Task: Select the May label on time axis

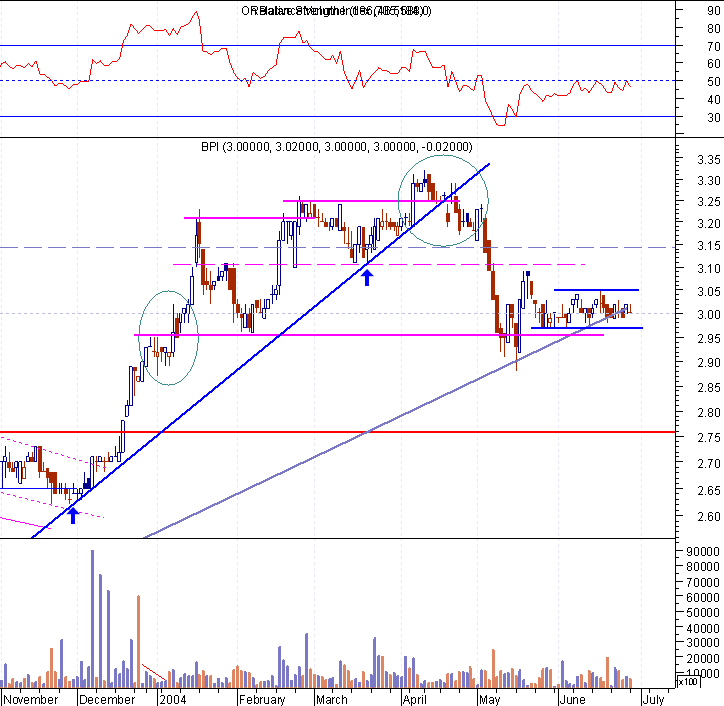Action: (x=489, y=699)
